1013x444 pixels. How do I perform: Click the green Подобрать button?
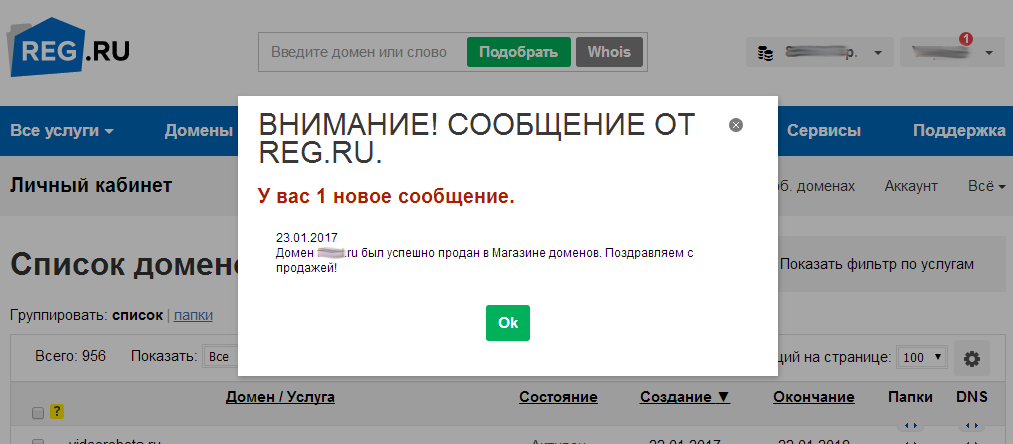pos(519,52)
